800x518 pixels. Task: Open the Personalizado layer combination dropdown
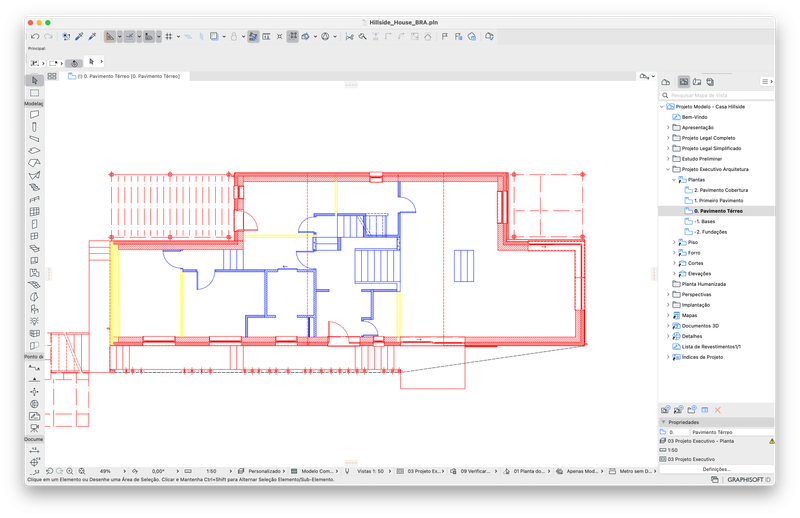coord(261,471)
